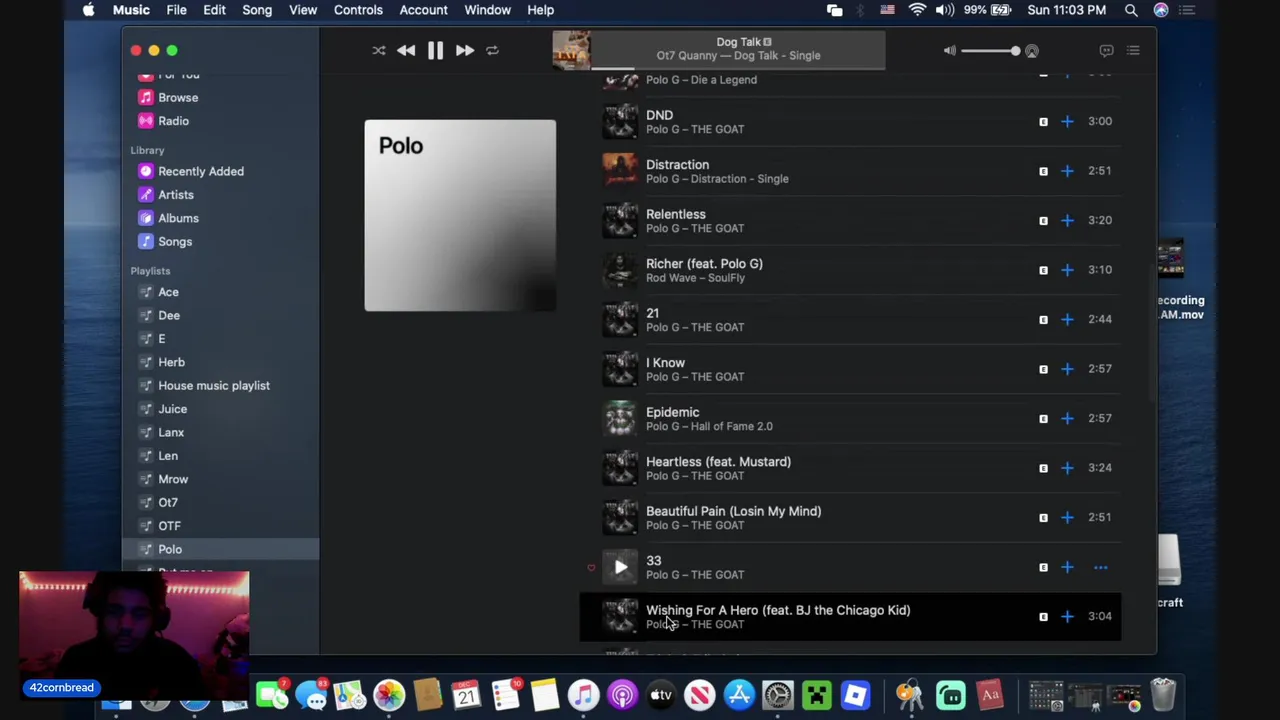Add DND to library with plus icon
The height and width of the screenshot is (720, 1280).
point(1067,121)
